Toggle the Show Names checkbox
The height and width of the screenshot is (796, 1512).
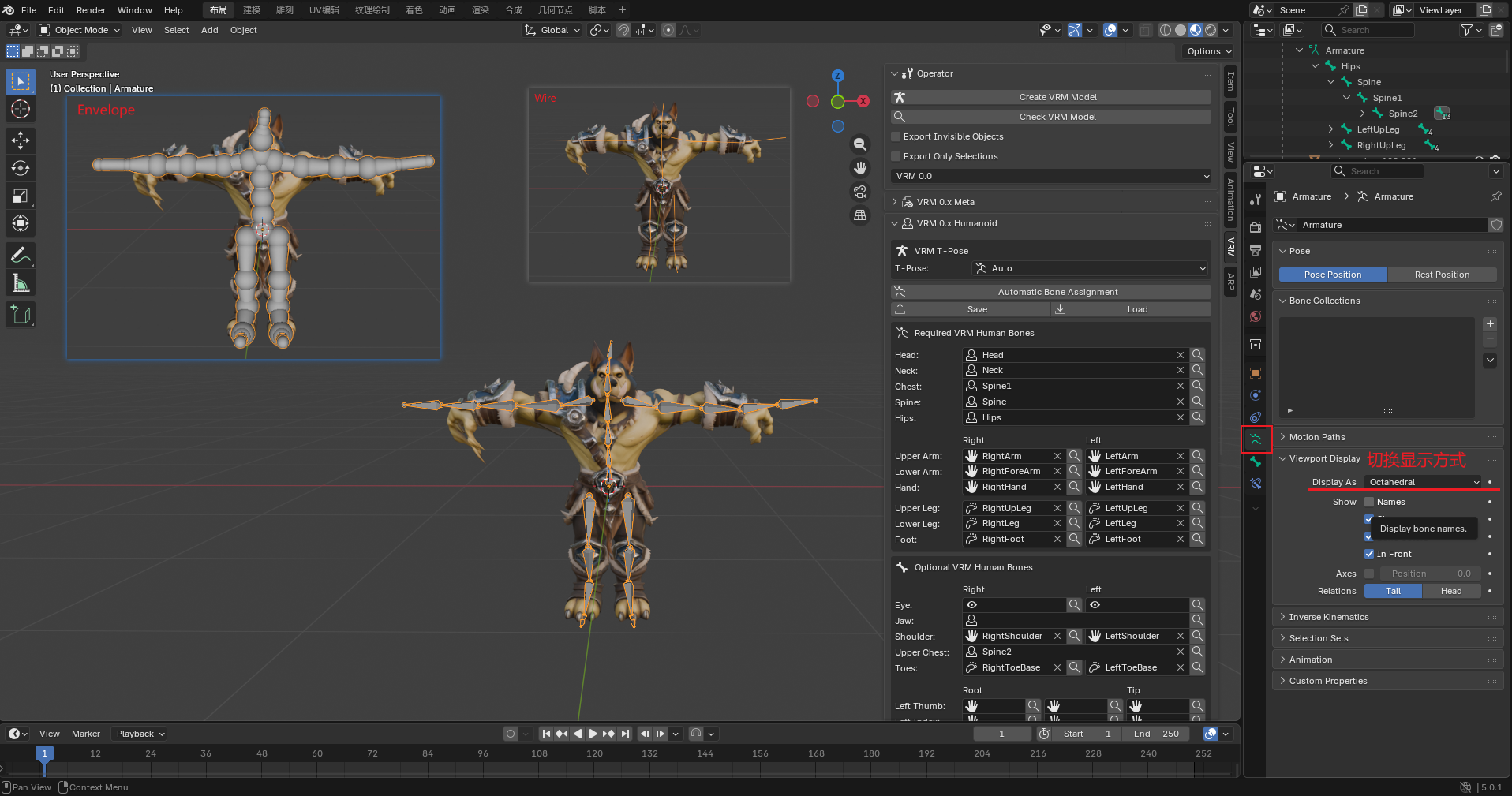(x=1369, y=502)
